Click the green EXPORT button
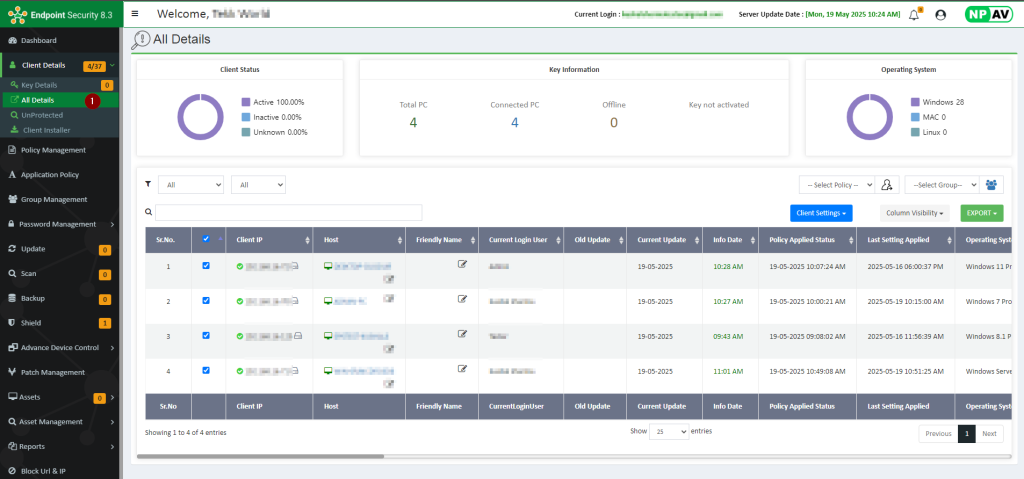The height and width of the screenshot is (479, 1024). pyautogui.click(x=980, y=213)
